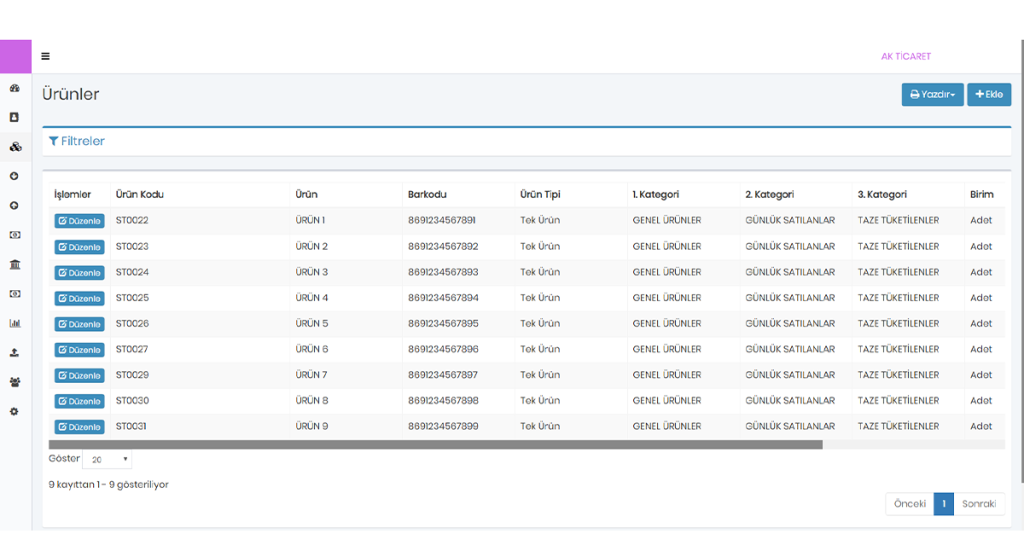Expand the Filtreler filter panel
Image resolution: width=1024 pixels, height=557 pixels.
(x=77, y=142)
